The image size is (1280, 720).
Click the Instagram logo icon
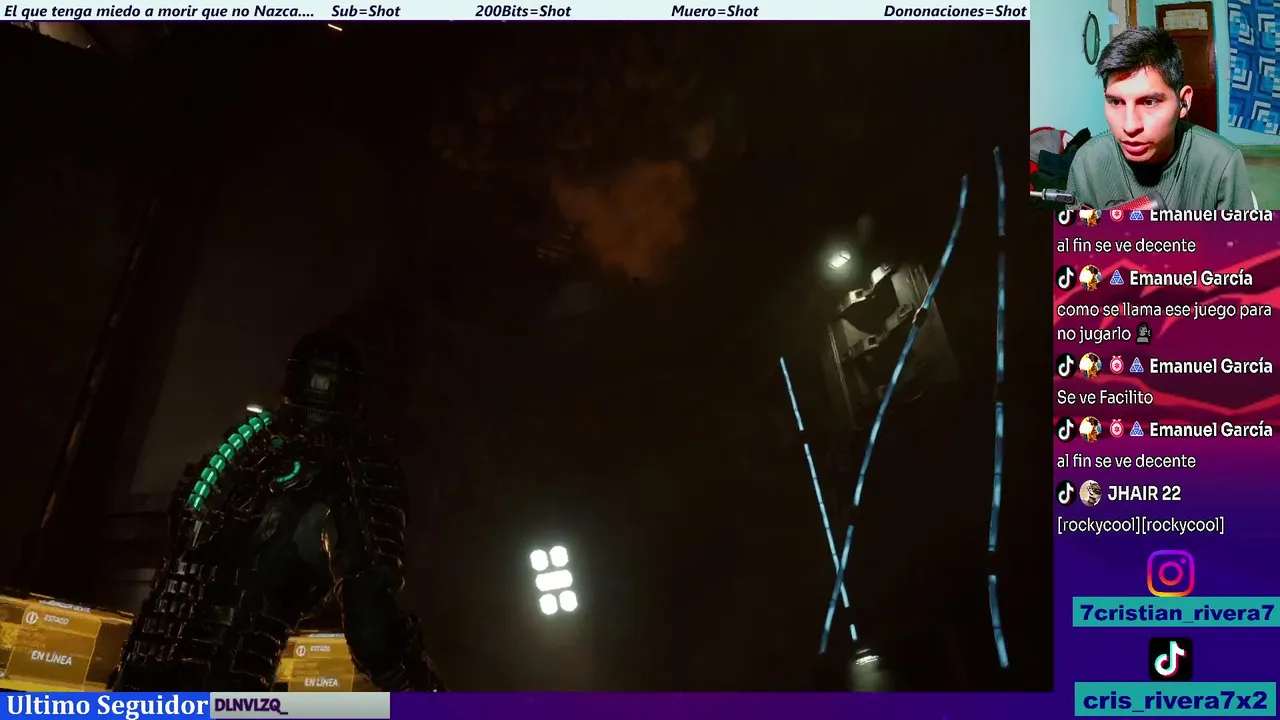coord(1170,574)
